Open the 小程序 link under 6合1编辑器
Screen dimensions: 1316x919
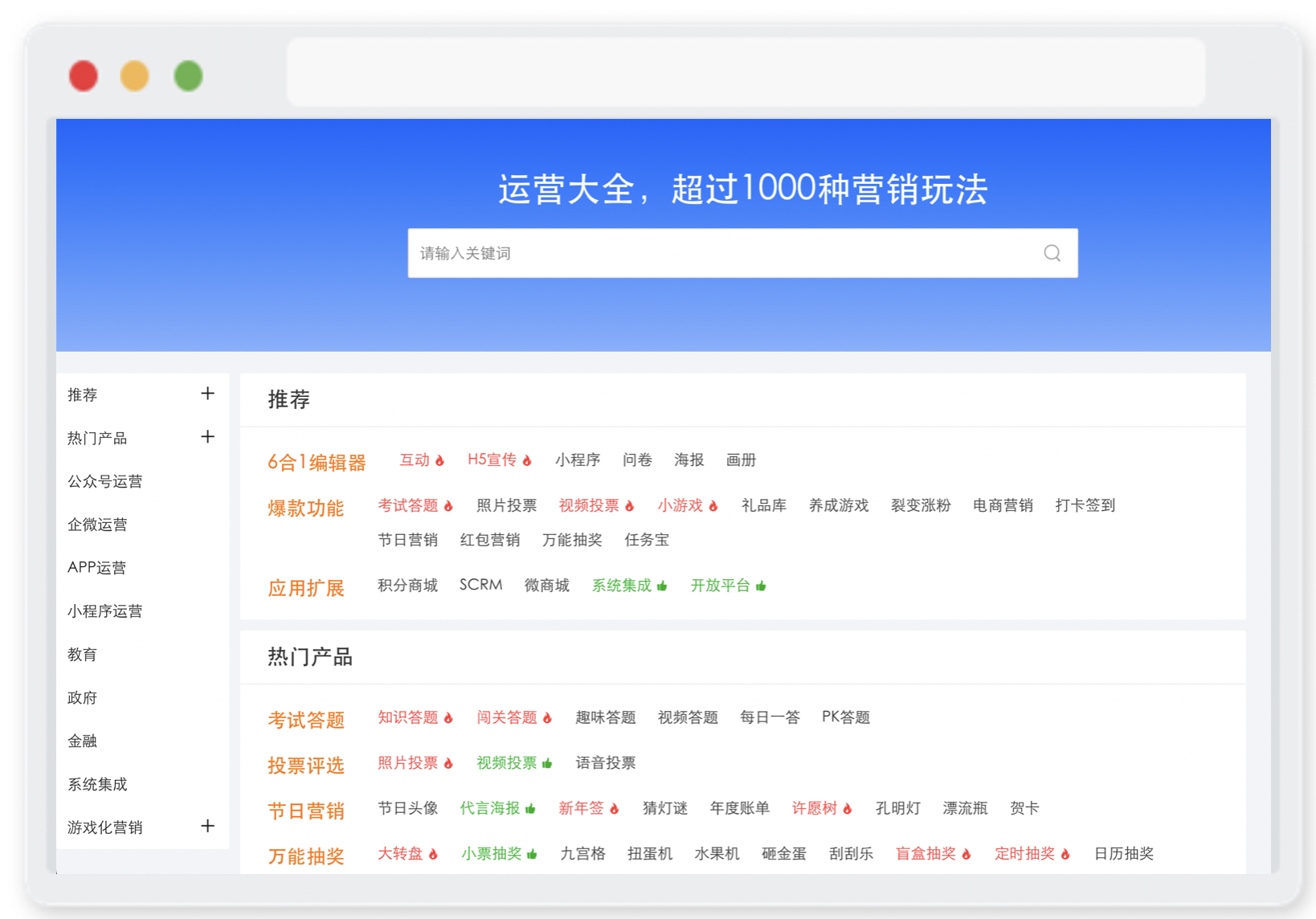tap(578, 459)
